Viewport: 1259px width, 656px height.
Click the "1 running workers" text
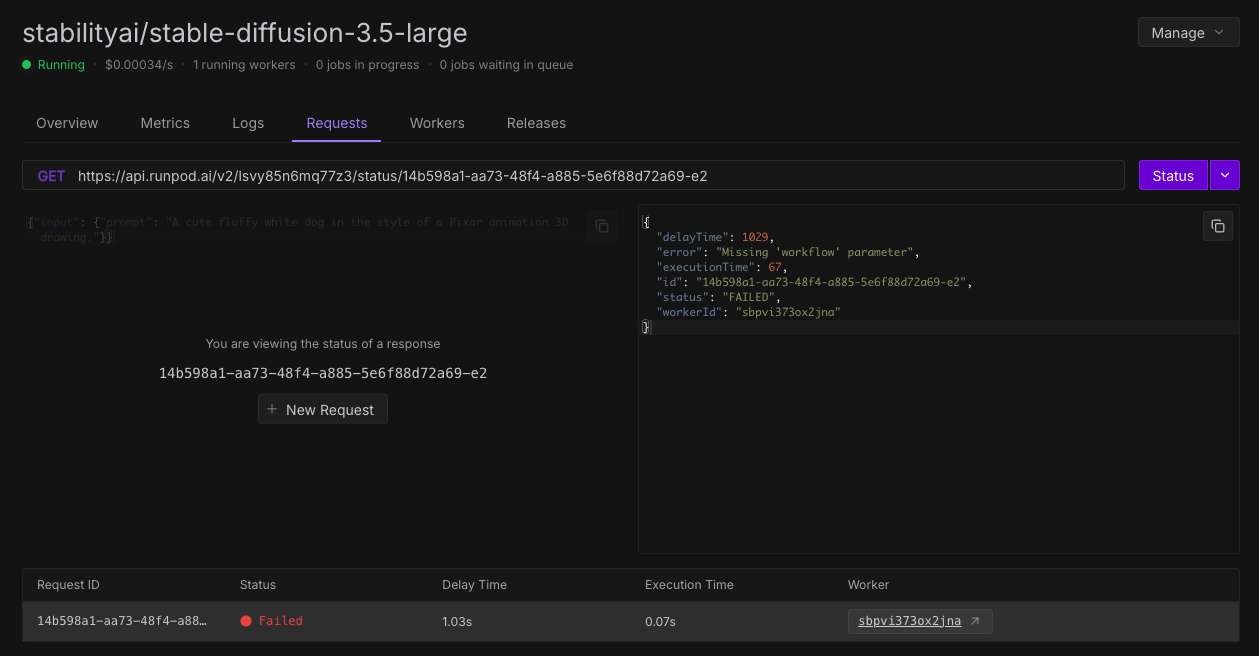pos(244,65)
